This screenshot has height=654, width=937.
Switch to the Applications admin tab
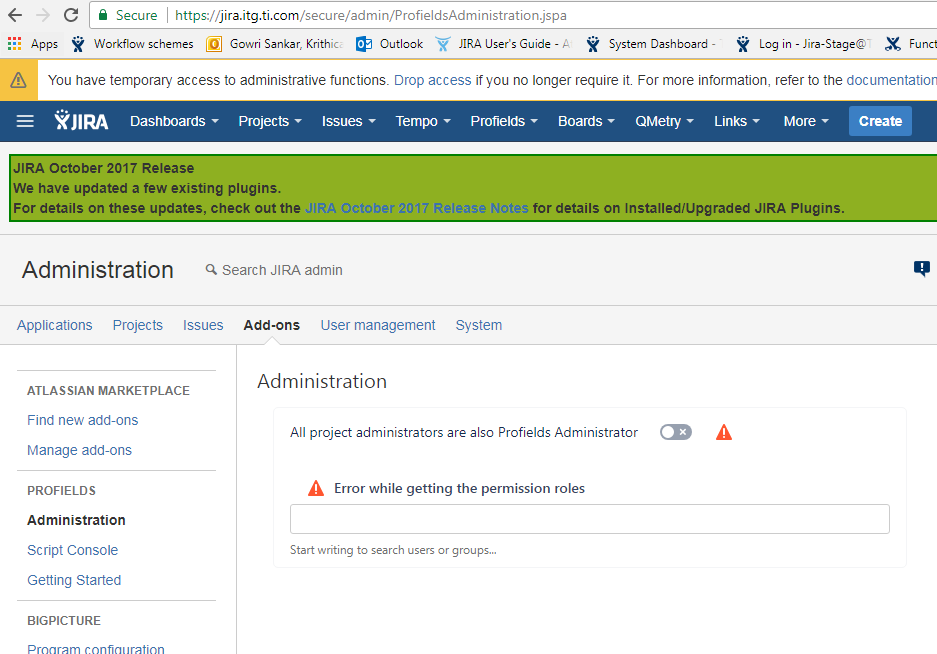(x=54, y=325)
